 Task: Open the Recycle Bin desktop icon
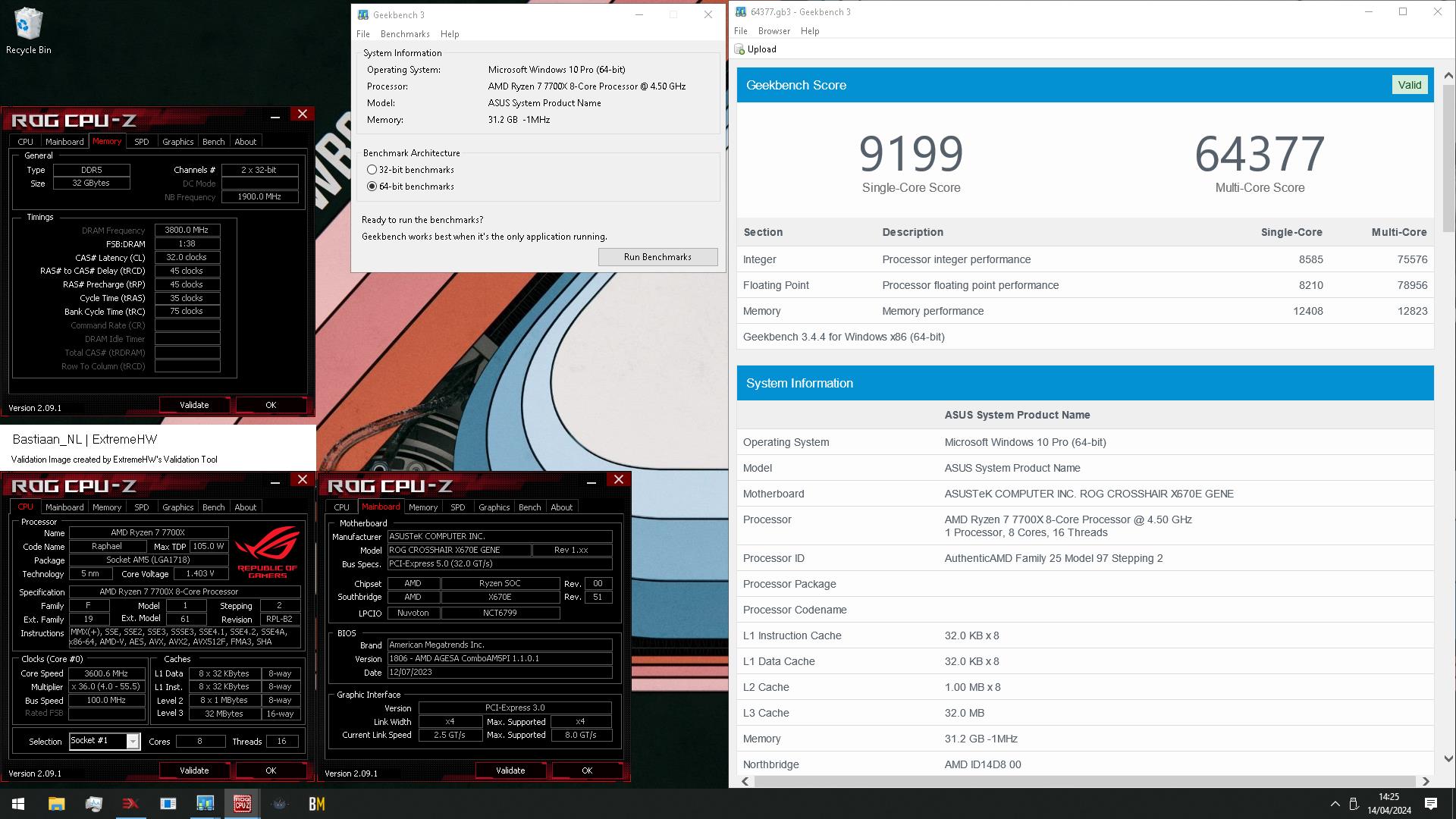(x=28, y=31)
